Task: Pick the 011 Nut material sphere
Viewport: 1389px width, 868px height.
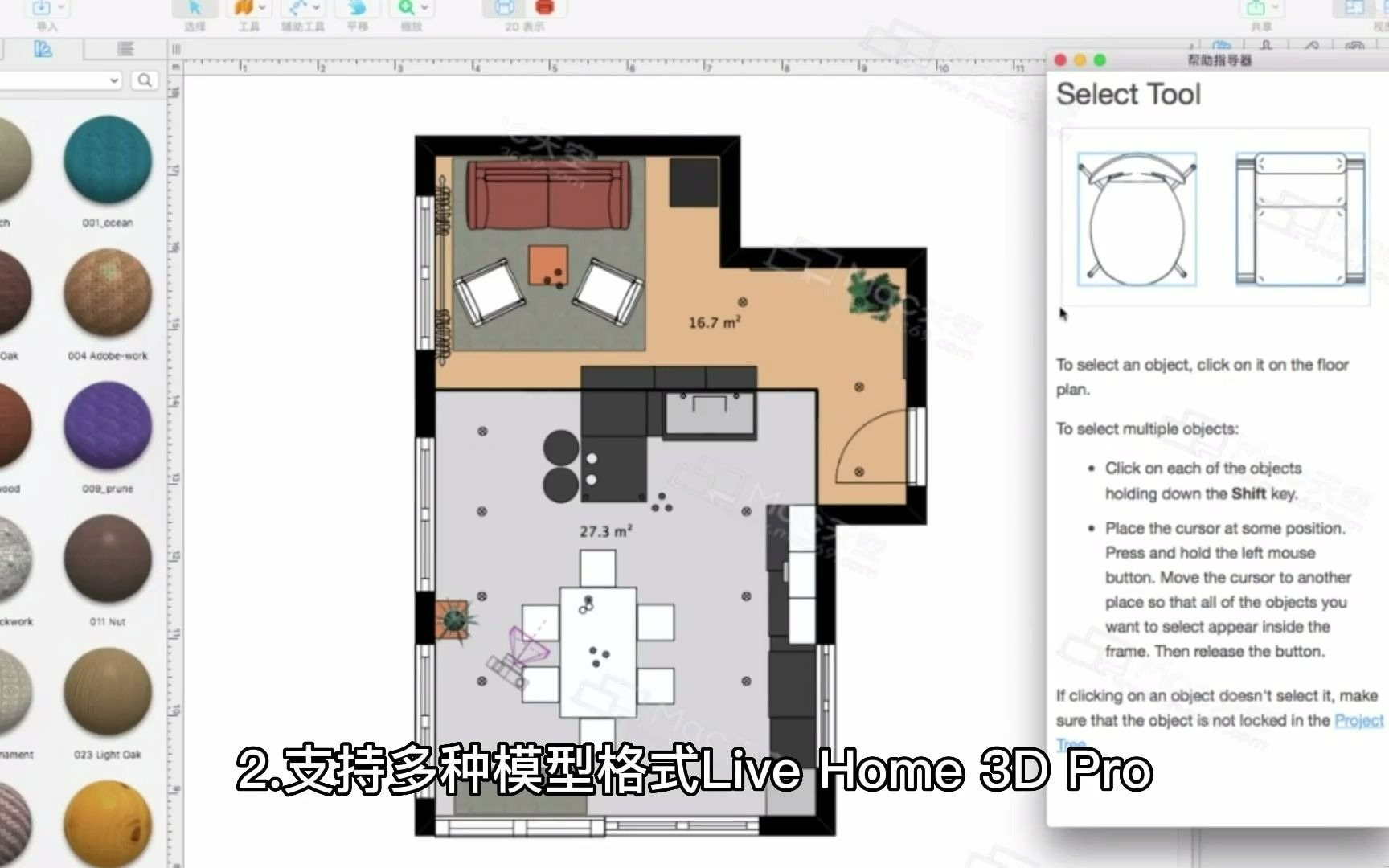Action: [x=108, y=559]
